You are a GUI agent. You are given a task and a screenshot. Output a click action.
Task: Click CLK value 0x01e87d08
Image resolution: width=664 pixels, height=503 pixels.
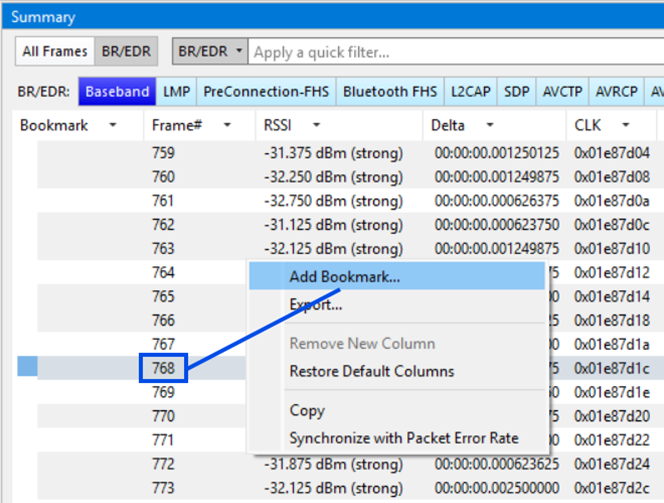(612, 177)
